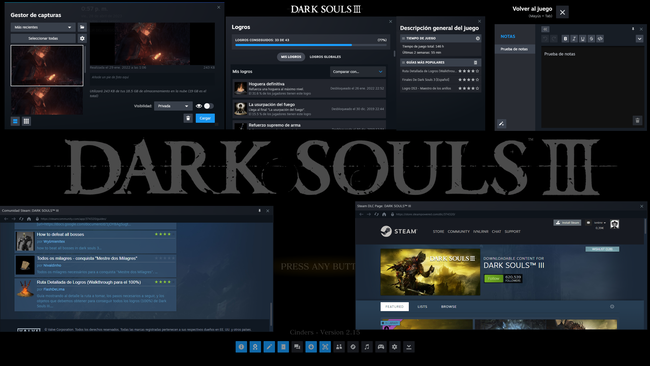
Task: Open controller settings icon in bottom toolbar
Action: tap(381, 347)
